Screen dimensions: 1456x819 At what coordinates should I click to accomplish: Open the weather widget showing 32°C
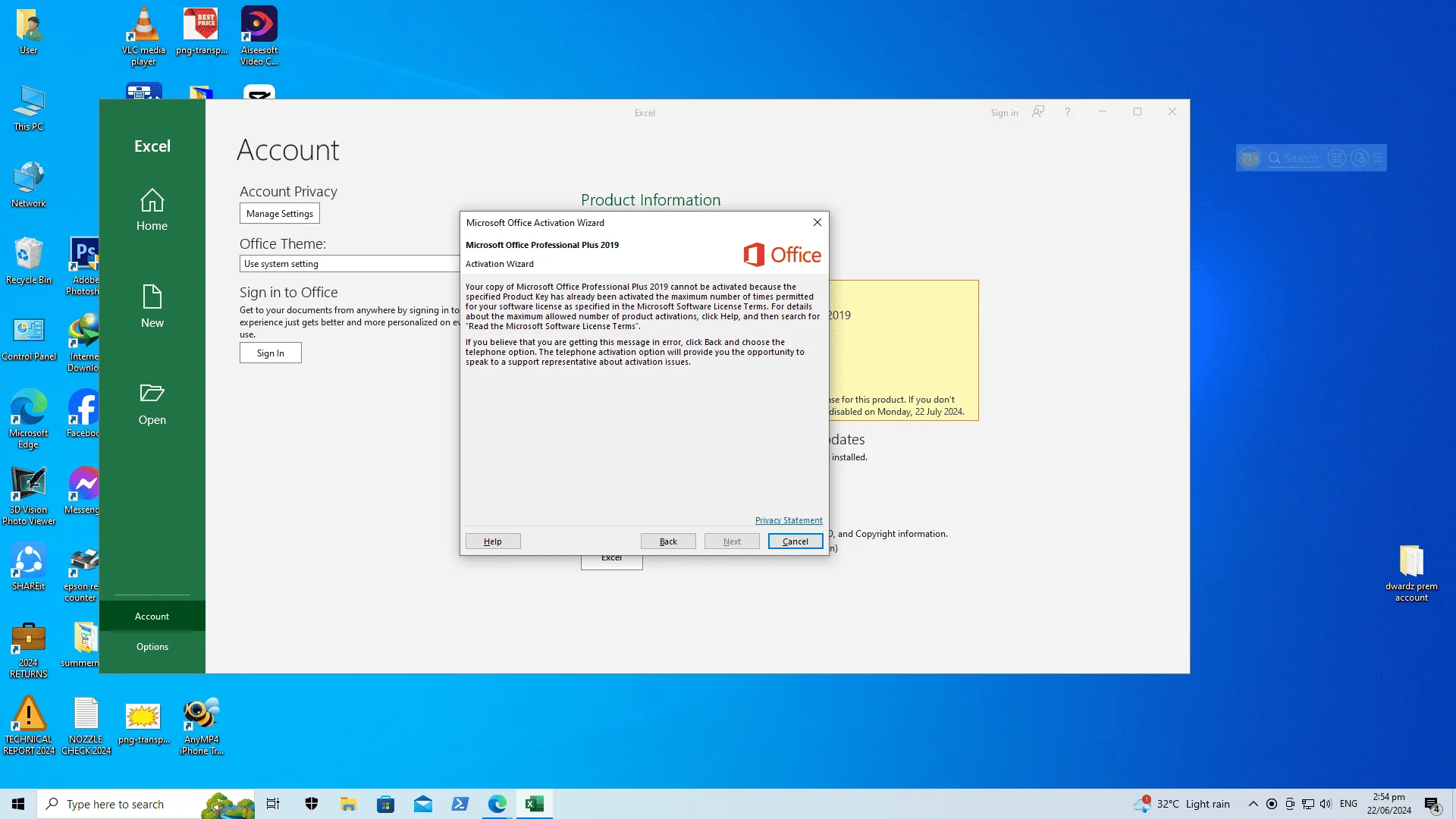(1181, 804)
